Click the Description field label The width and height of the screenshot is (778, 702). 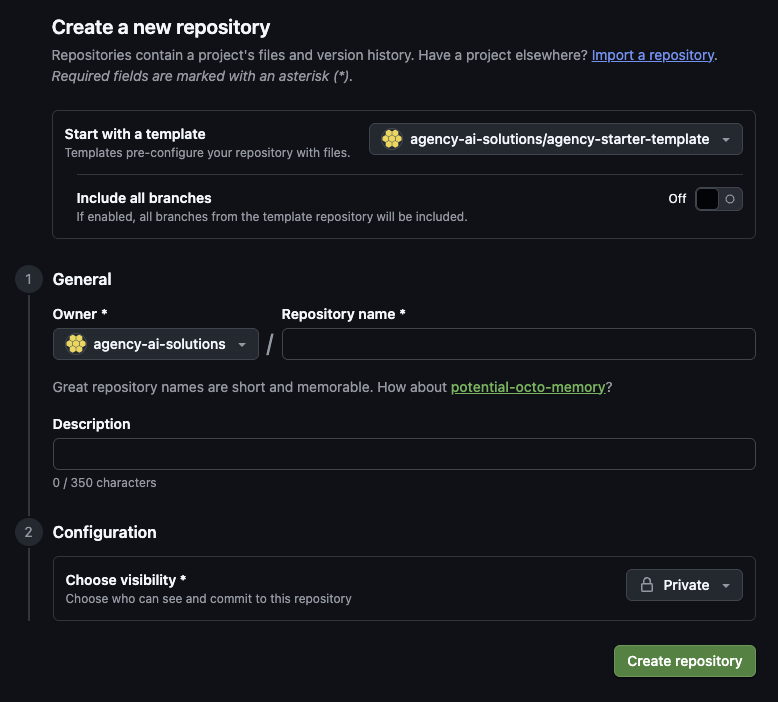[91, 424]
